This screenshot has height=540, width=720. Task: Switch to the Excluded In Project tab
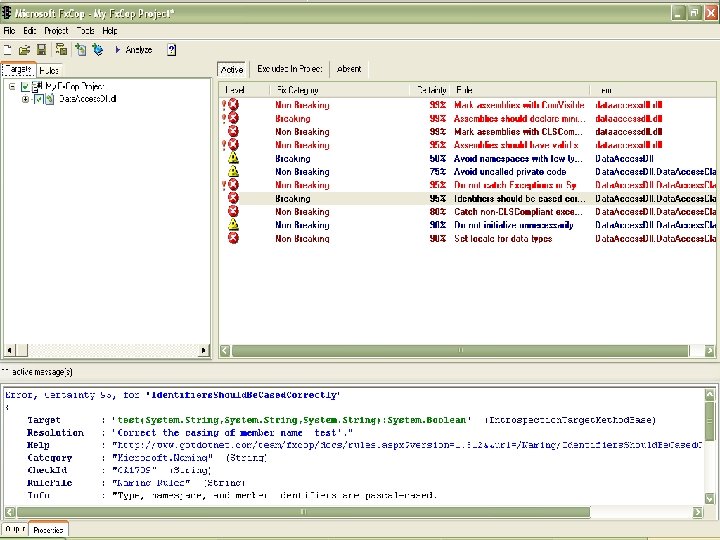(289, 69)
